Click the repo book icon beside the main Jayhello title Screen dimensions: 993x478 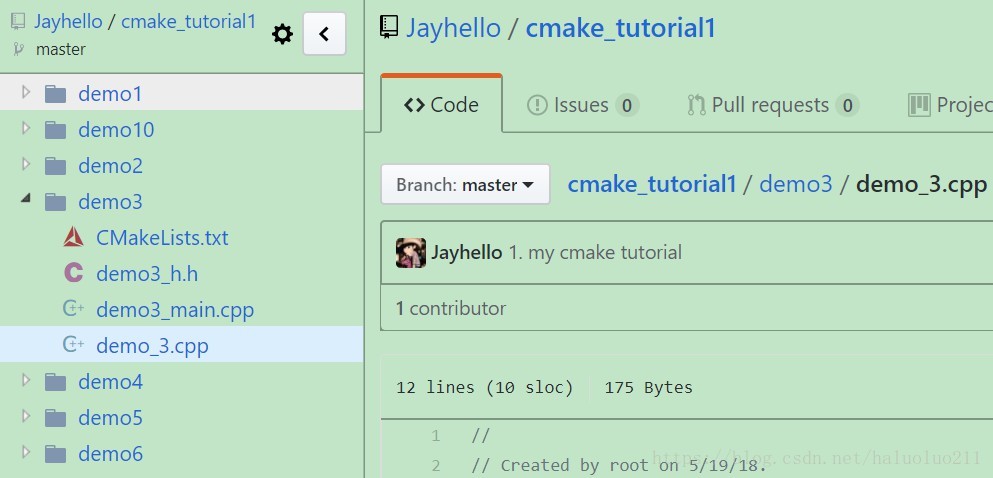coord(389,28)
